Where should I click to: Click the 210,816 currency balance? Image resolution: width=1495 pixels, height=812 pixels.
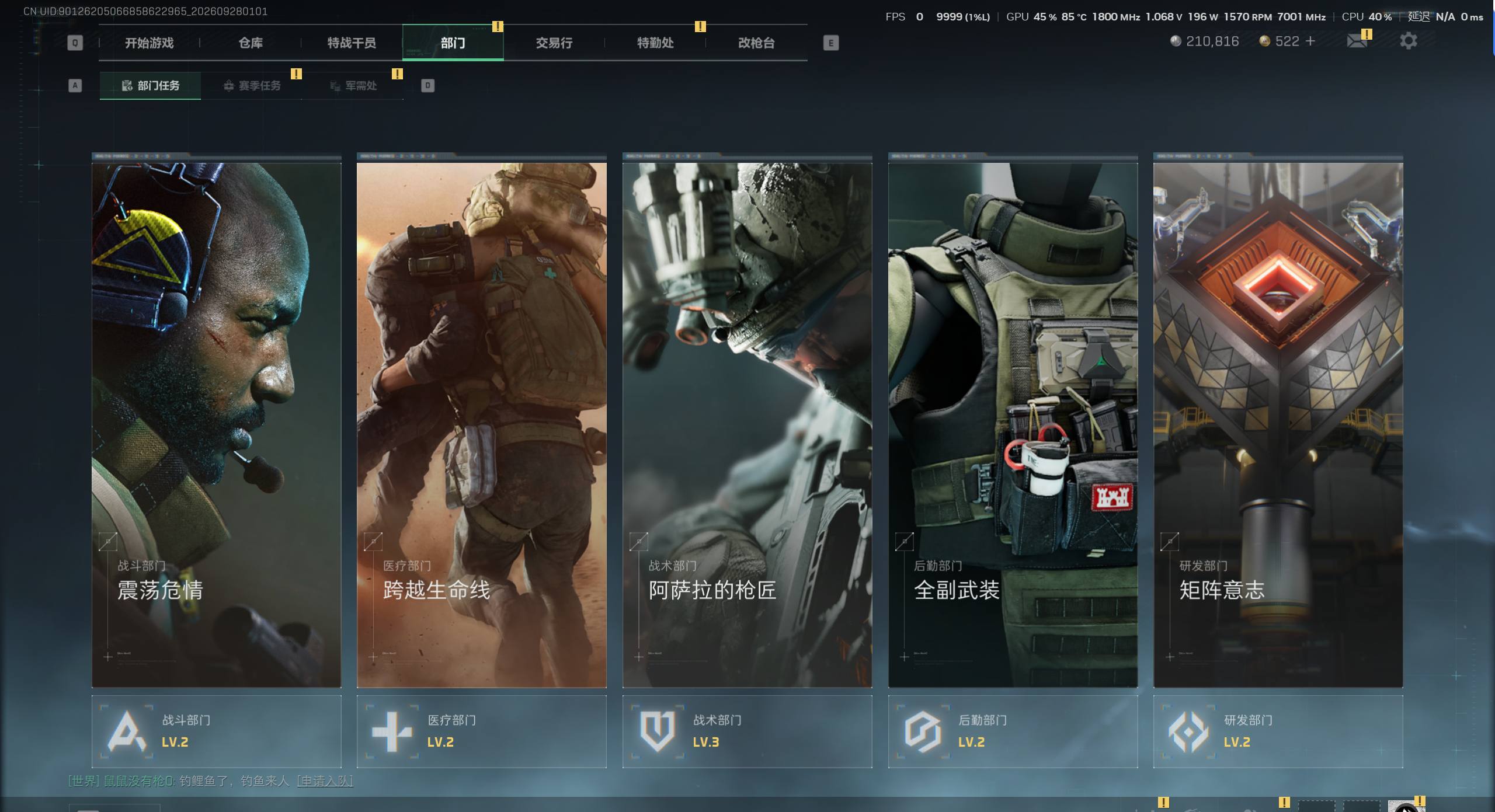pos(1212,41)
